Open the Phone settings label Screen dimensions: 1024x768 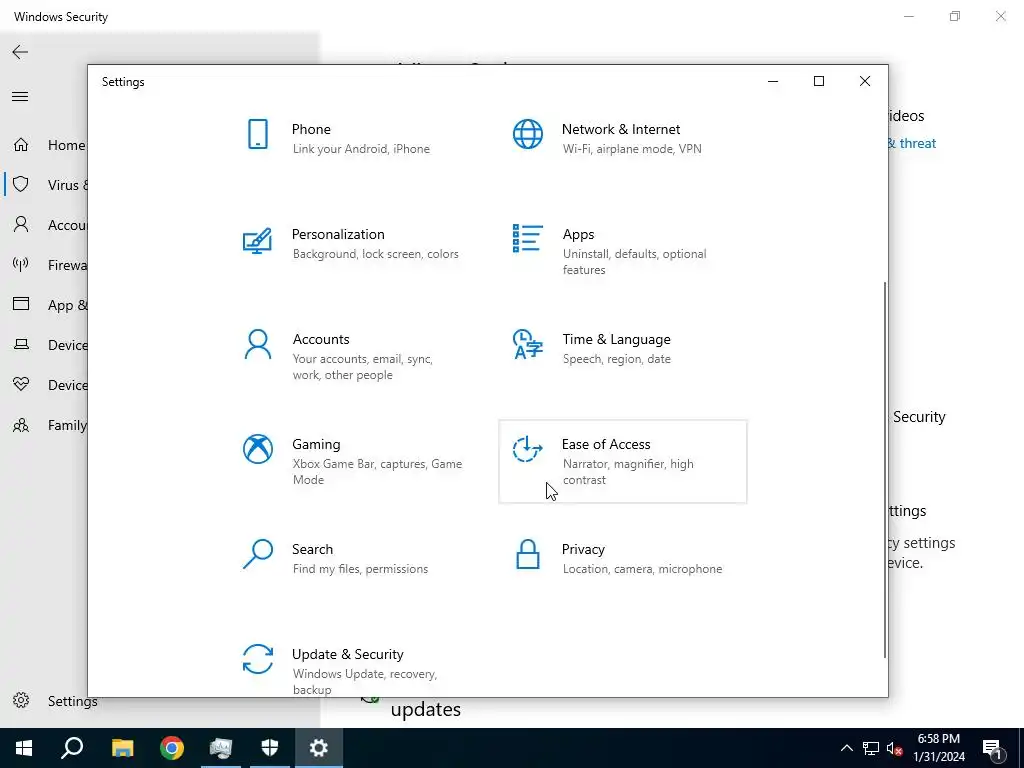(311, 129)
